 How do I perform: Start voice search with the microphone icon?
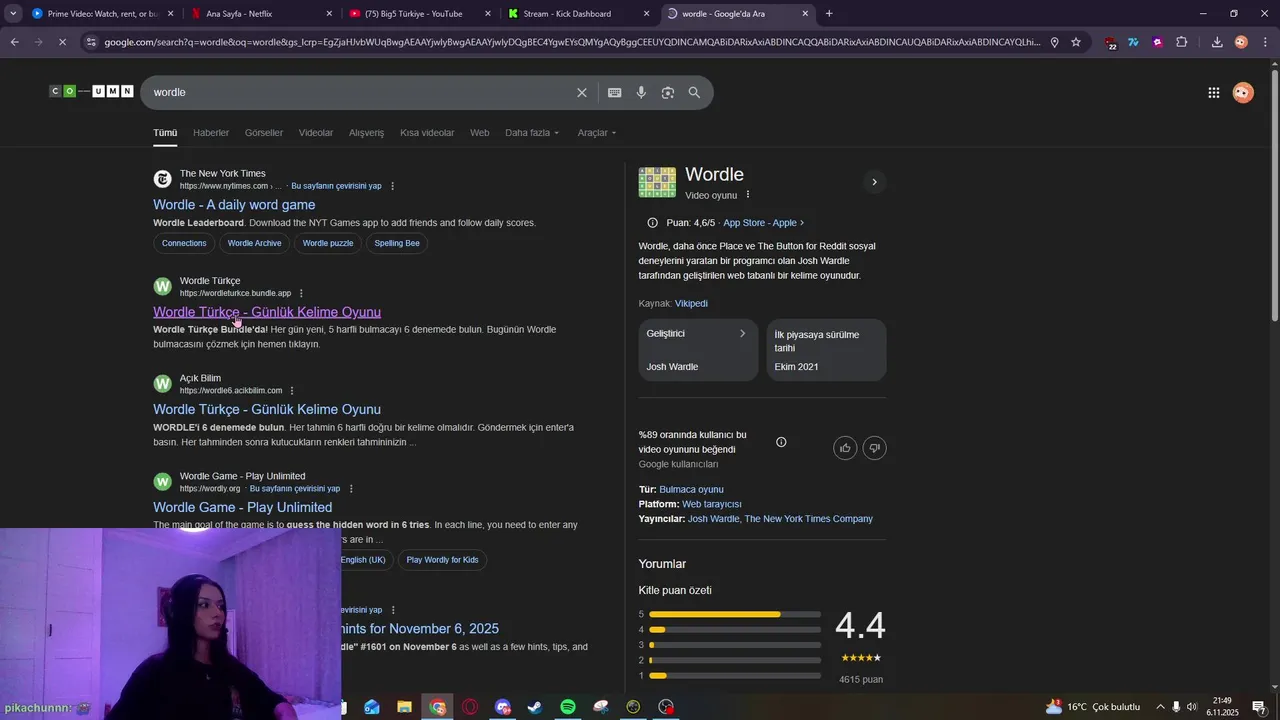click(641, 92)
